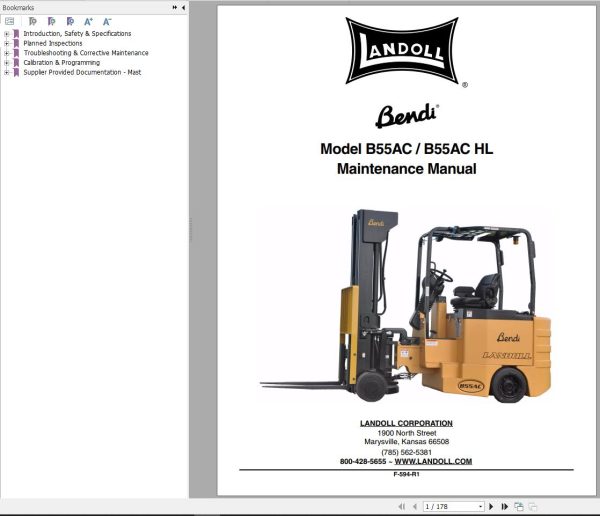Viewport: 600px width, 516px height.
Task: Click the Model B55AC / B55AC HL title text
Action: click(x=407, y=149)
